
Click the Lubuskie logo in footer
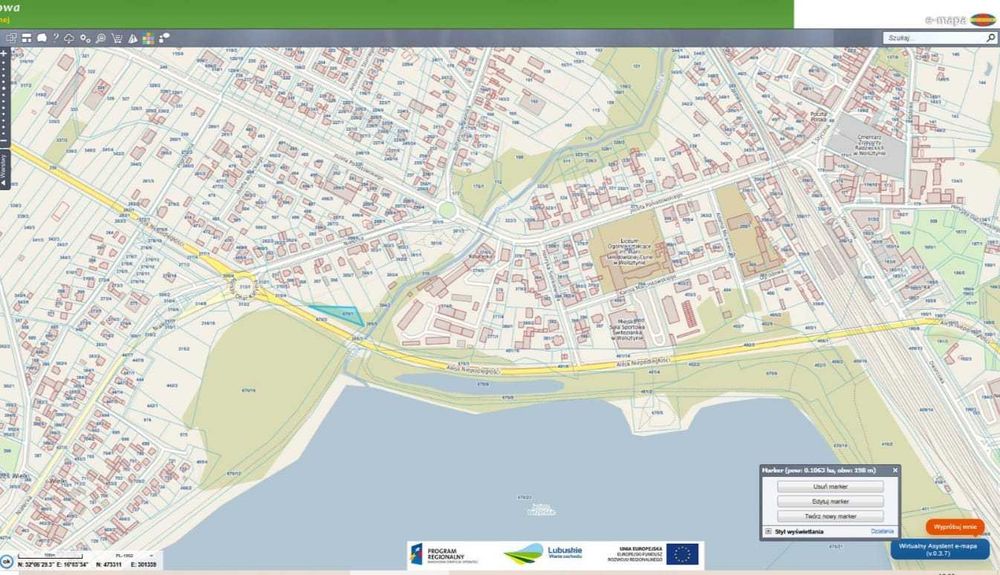[x=544, y=553]
